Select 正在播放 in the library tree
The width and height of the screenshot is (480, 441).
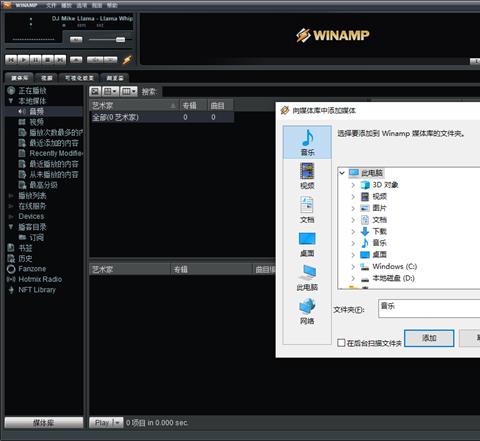pos(32,90)
